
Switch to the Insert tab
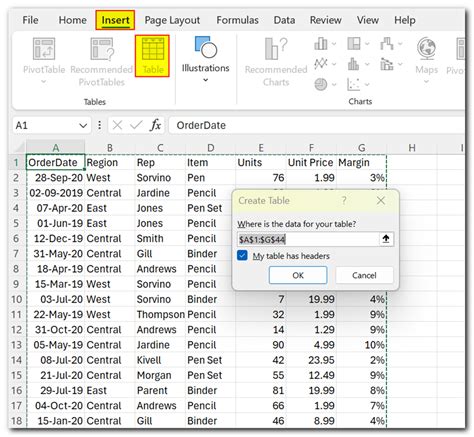115,20
